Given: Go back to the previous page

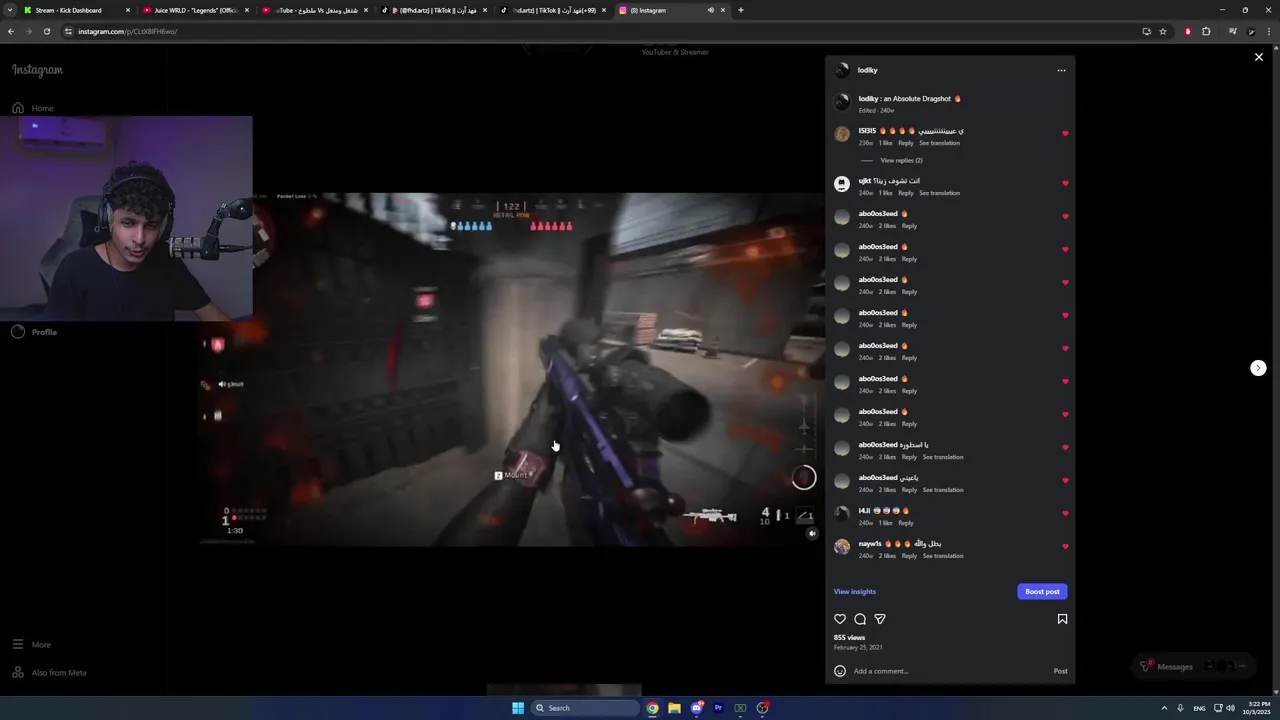Looking at the screenshot, I should coord(11,31).
